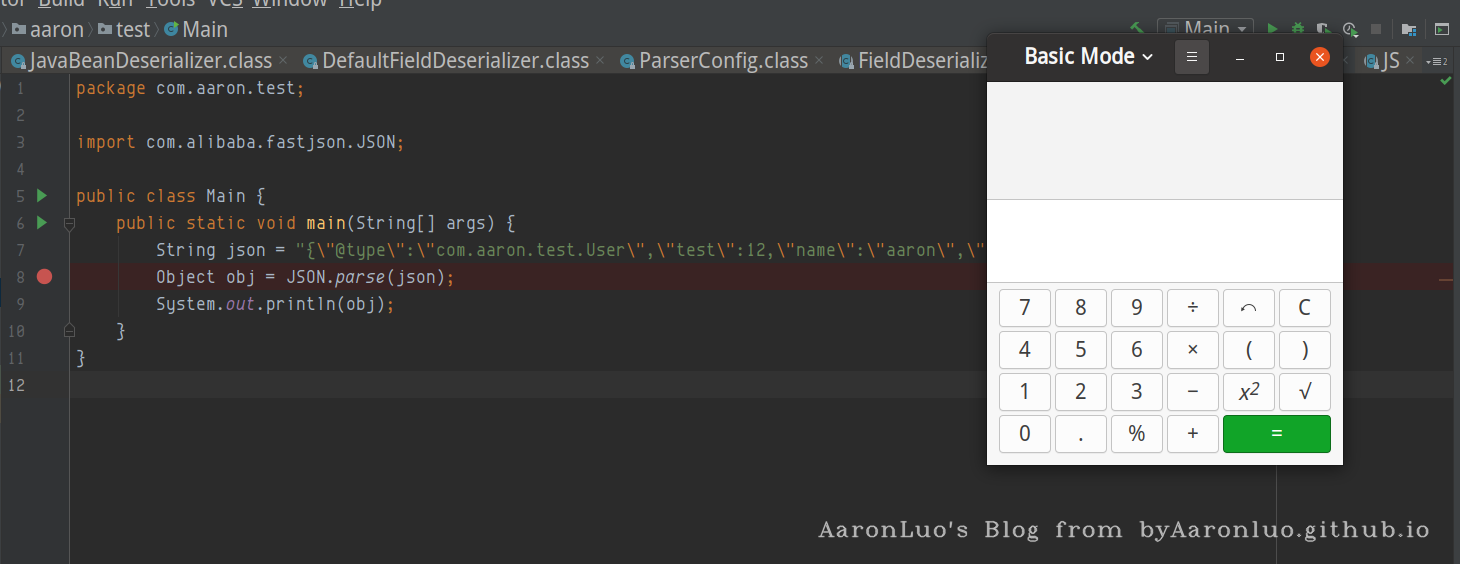Collapse fold marker at line 10 closing brace
1460x564 pixels.
(x=69, y=331)
